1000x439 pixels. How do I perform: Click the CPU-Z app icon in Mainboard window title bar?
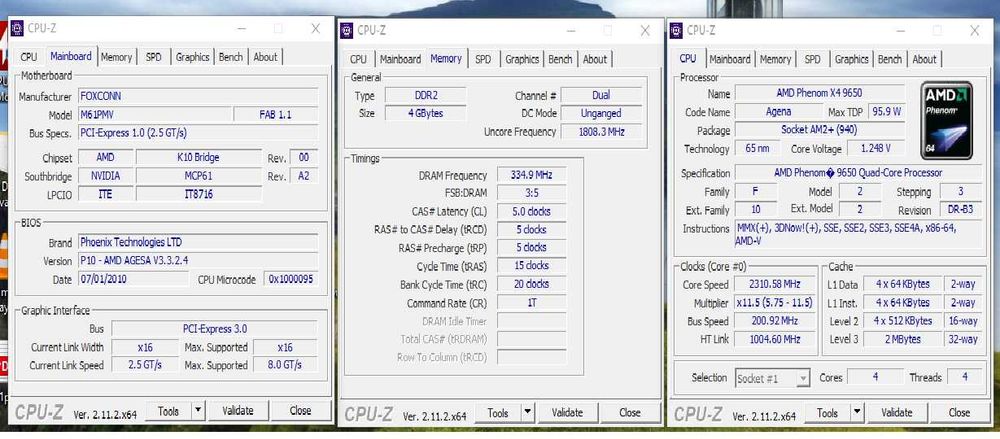(17, 28)
